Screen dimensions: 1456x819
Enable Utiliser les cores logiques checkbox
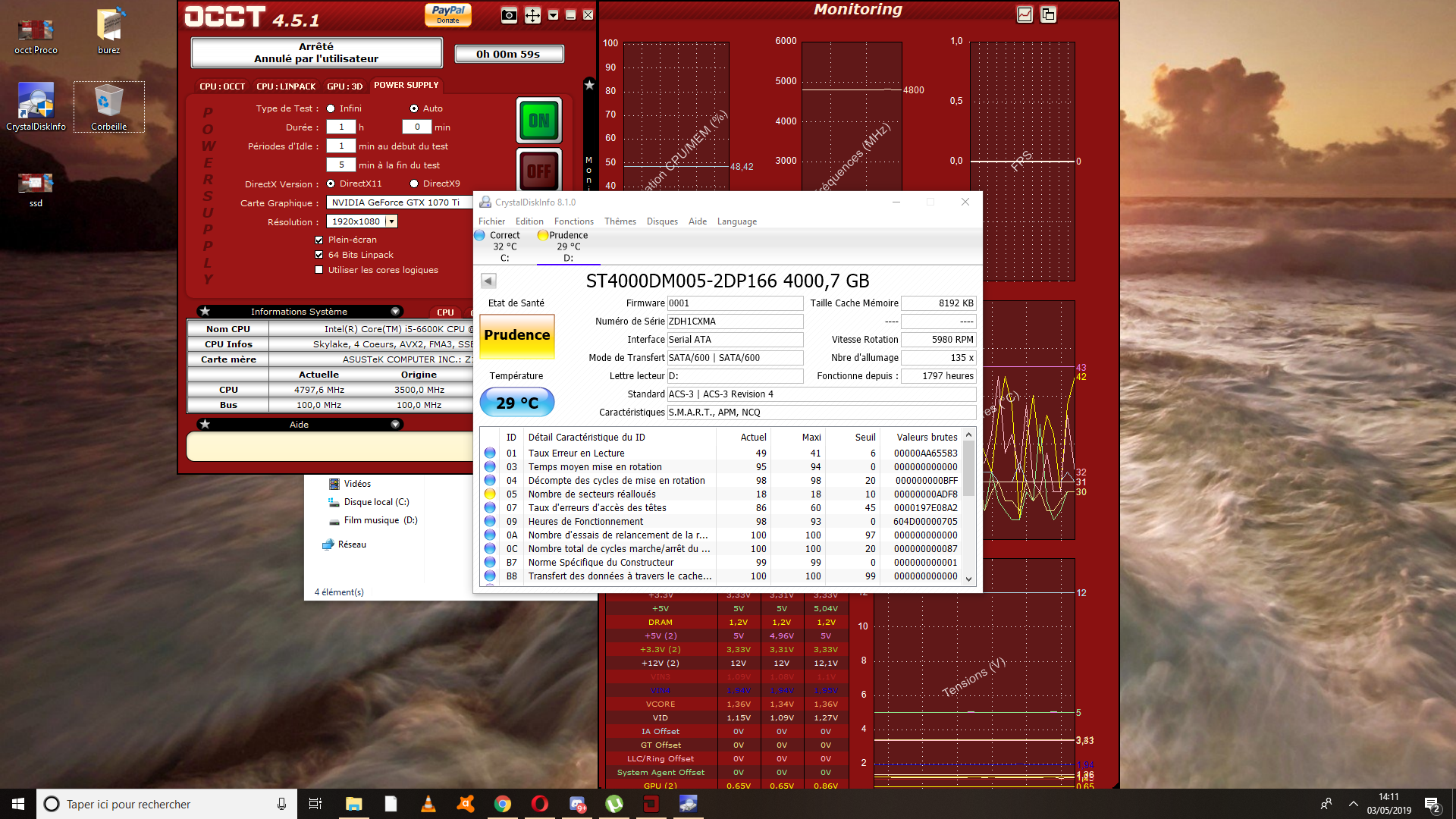[319, 270]
